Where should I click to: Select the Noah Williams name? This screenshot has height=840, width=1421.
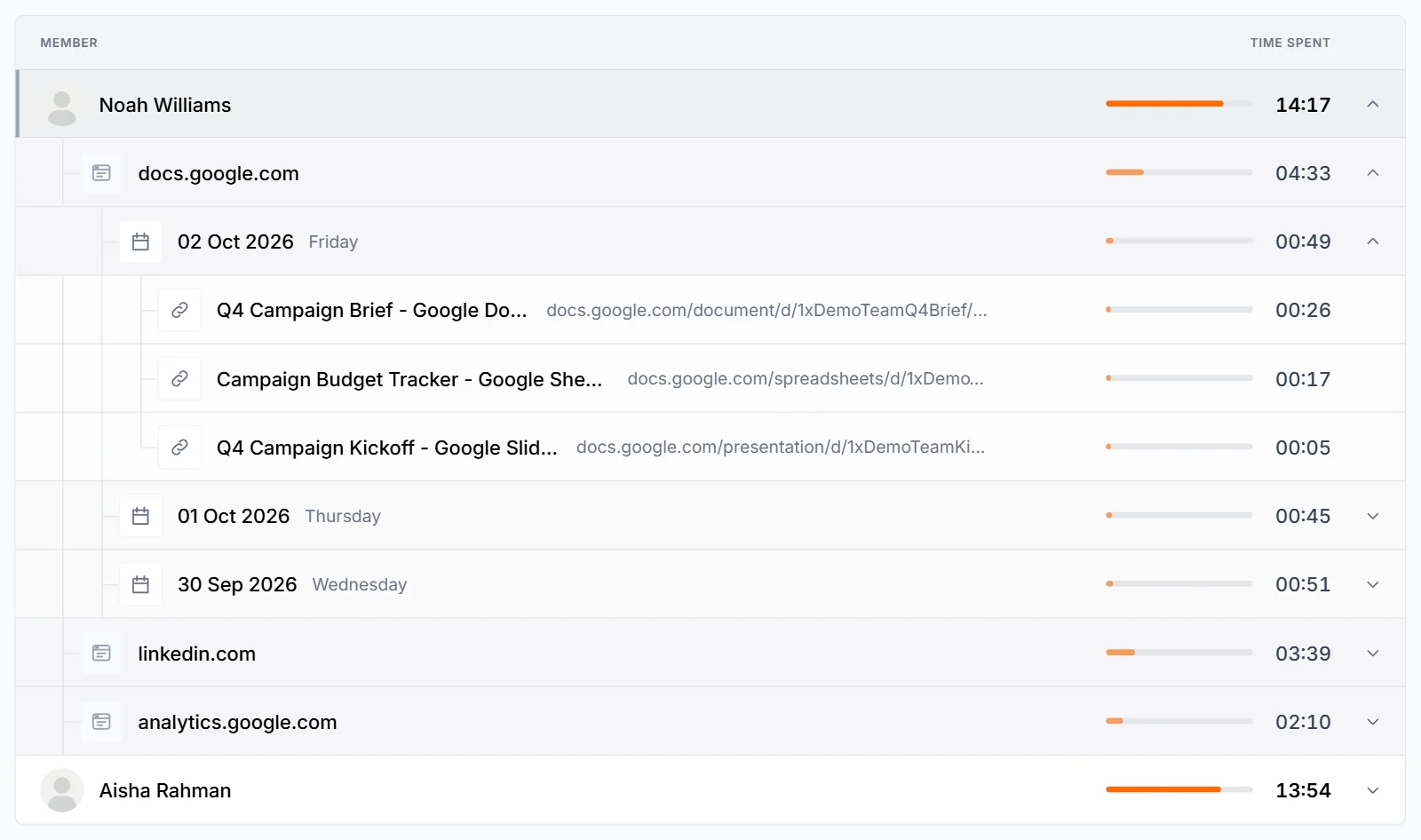click(x=165, y=105)
